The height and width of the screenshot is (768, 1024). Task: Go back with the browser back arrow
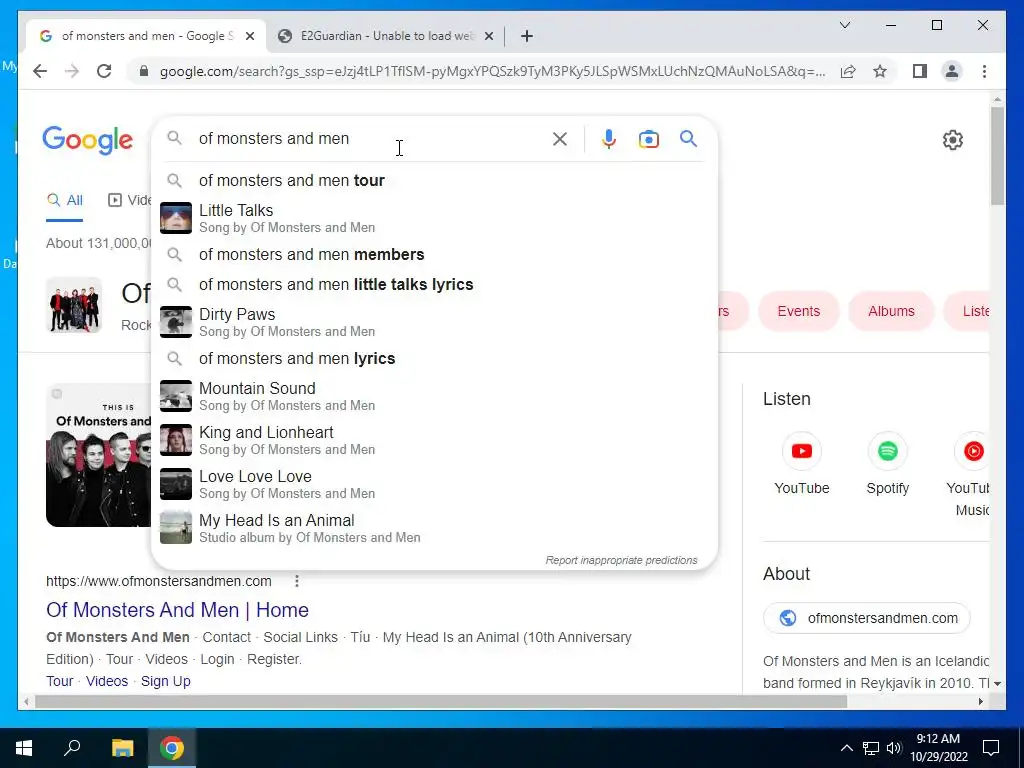(40, 71)
